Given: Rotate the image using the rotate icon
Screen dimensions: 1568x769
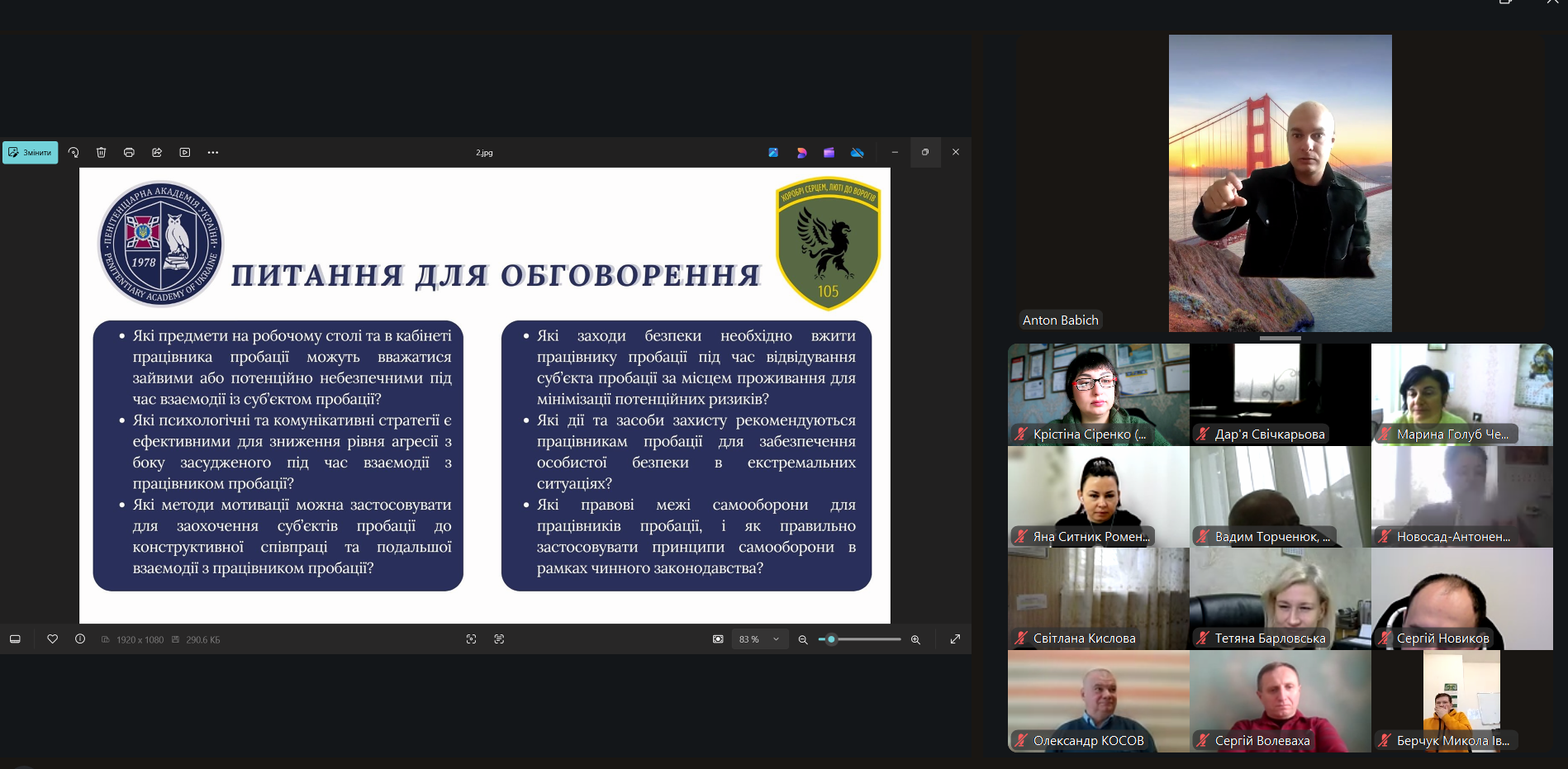Looking at the screenshot, I should click(x=74, y=153).
